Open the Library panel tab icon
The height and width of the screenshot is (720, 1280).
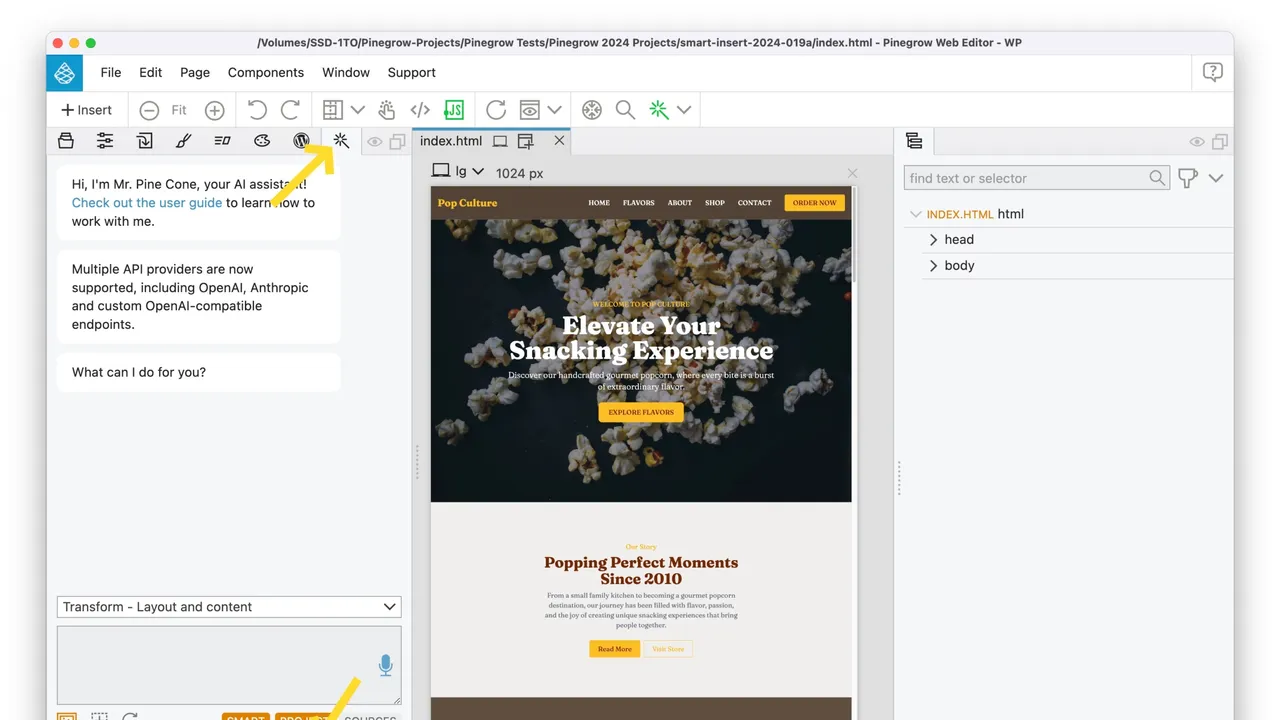click(x=66, y=141)
